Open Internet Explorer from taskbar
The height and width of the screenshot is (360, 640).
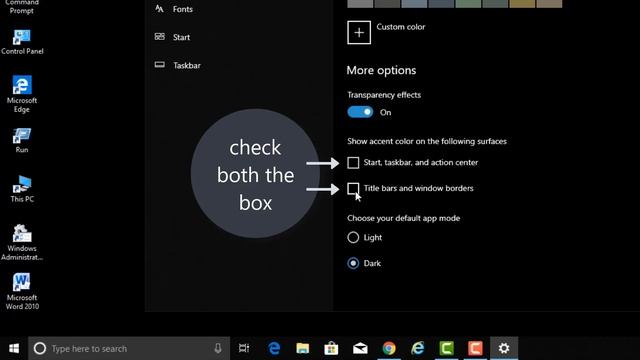418,348
